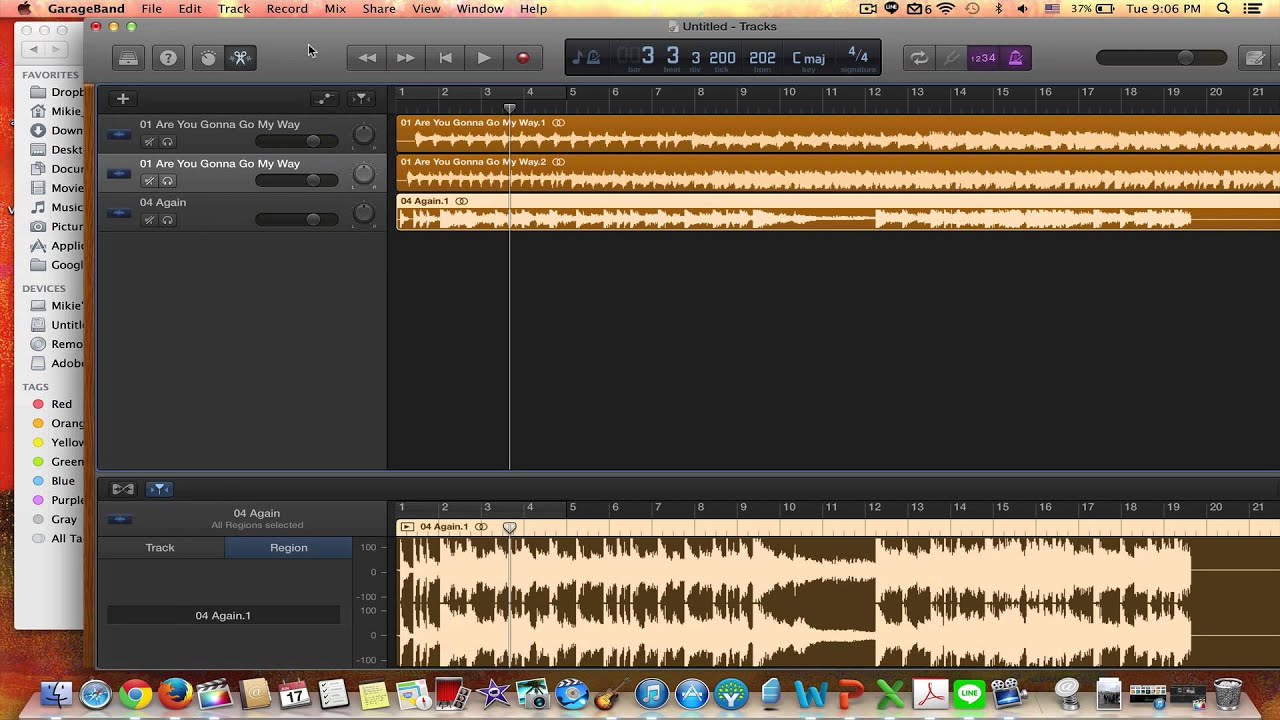Screen dimensions: 1280x720
Task: Open the Calendar app in the Dock
Action: click(x=294, y=693)
